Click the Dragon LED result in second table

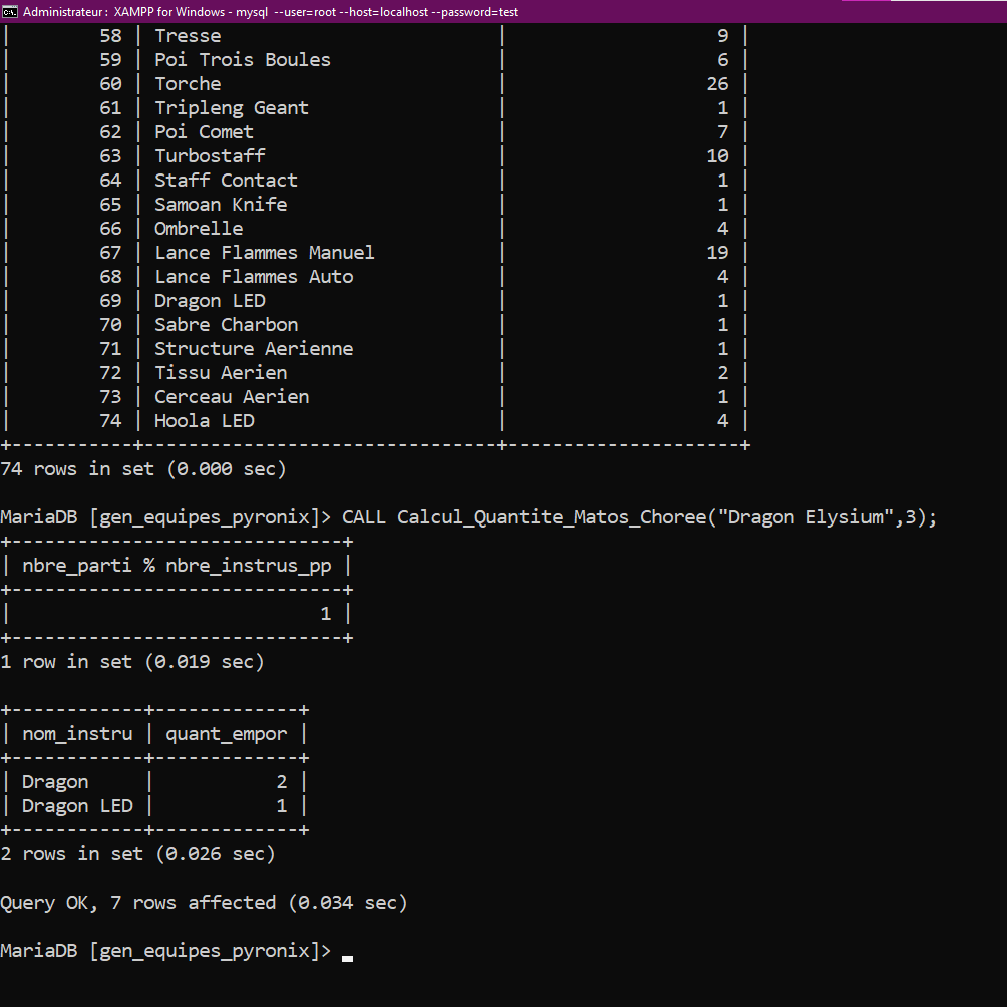pyautogui.click(x=77, y=806)
